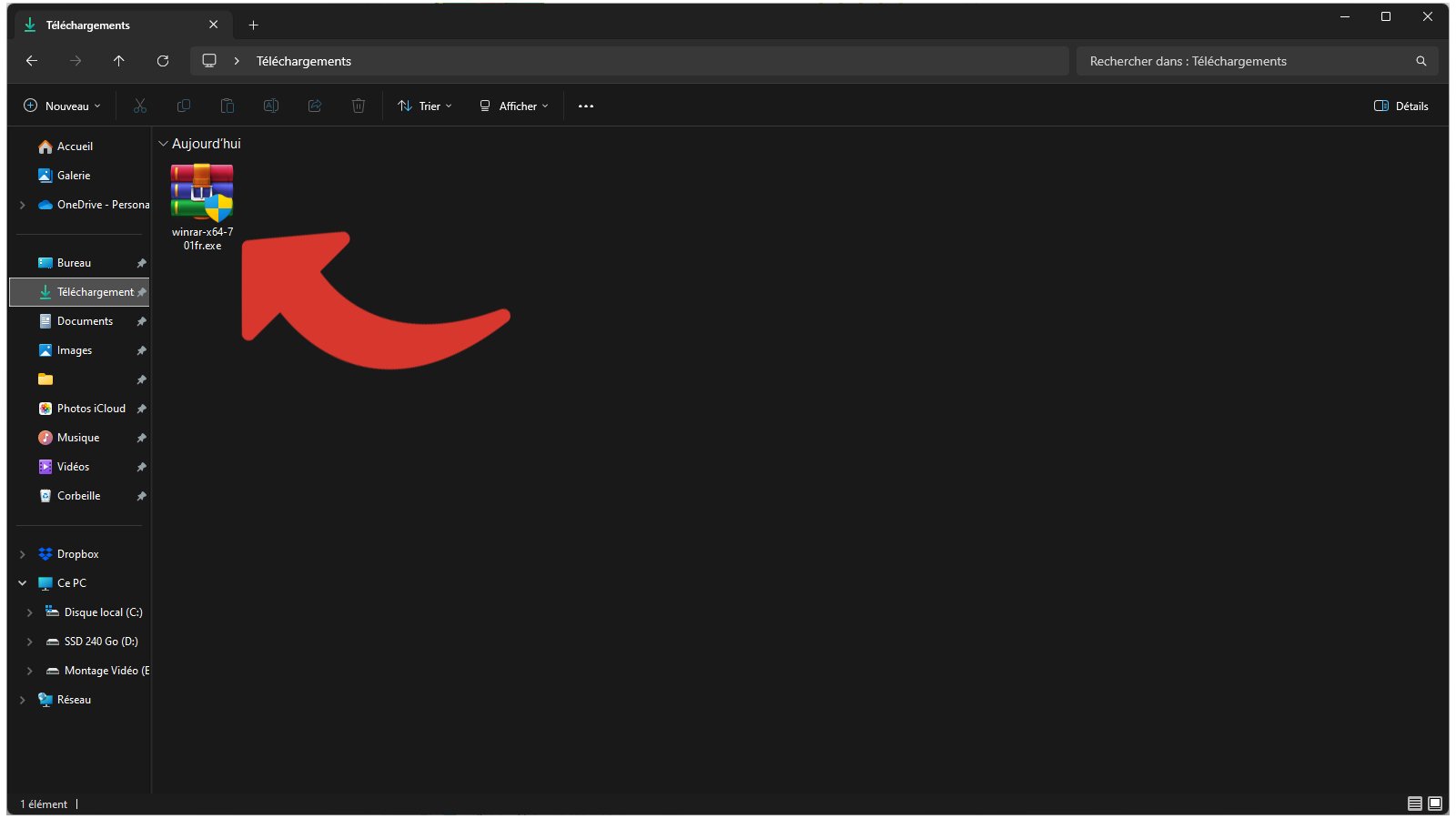This screenshot has height=819, width=1456.
Task: Select the Téléchargements window tab
Action: click(122, 25)
